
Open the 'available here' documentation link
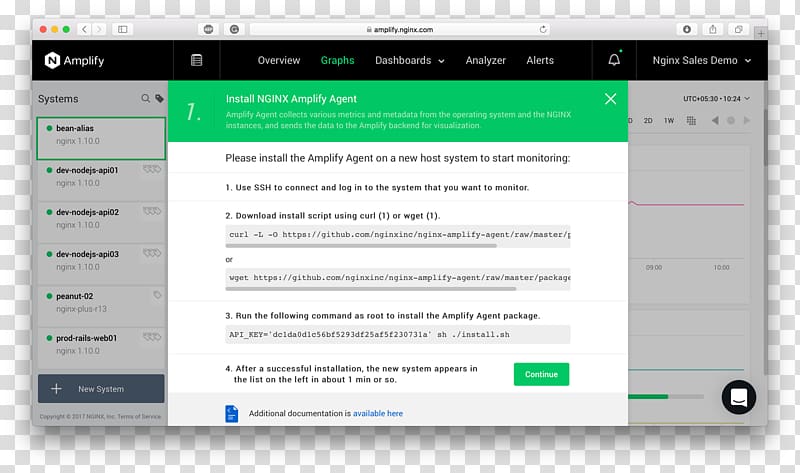pyautogui.click(x=378, y=413)
